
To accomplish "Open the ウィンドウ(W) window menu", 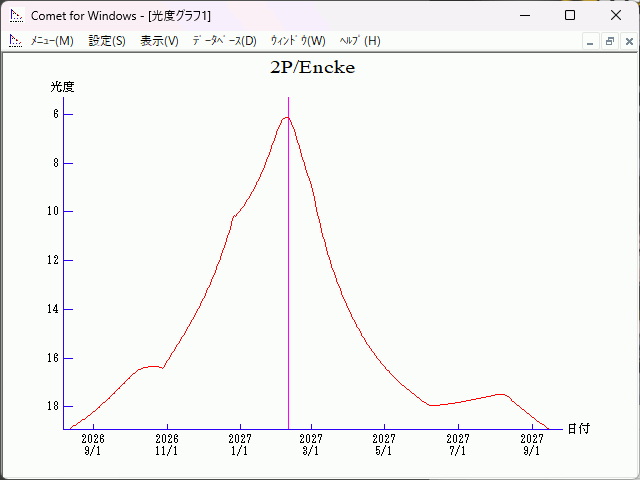I will tap(297, 41).
